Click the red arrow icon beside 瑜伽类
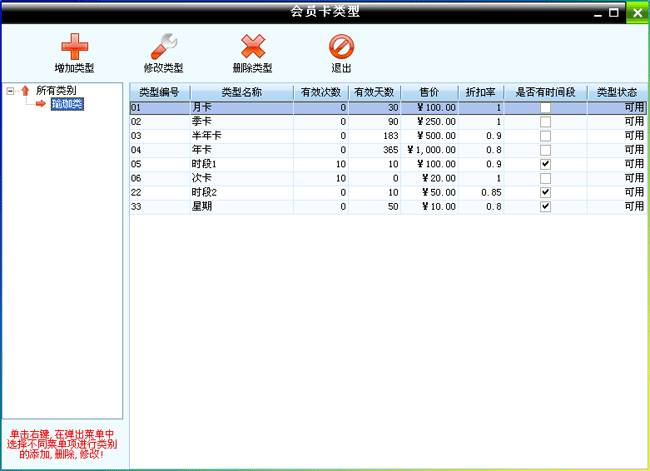This screenshot has height=471, width=650. tap(42, 104)
